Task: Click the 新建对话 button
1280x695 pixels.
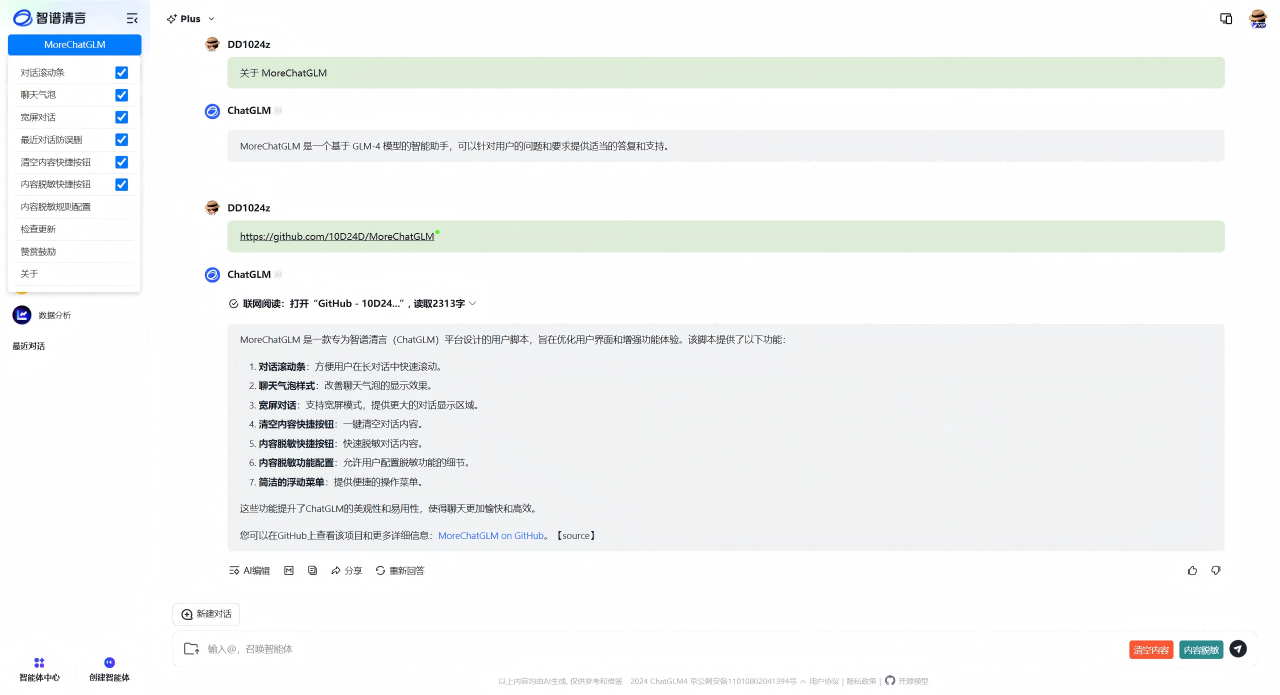Action: 206,614
